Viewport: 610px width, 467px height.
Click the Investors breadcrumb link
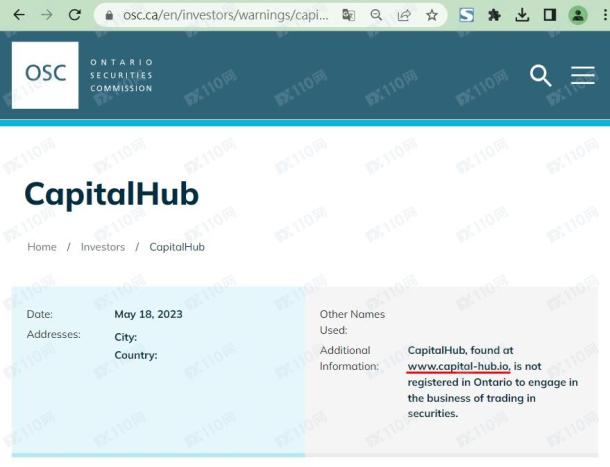(103, 247)
